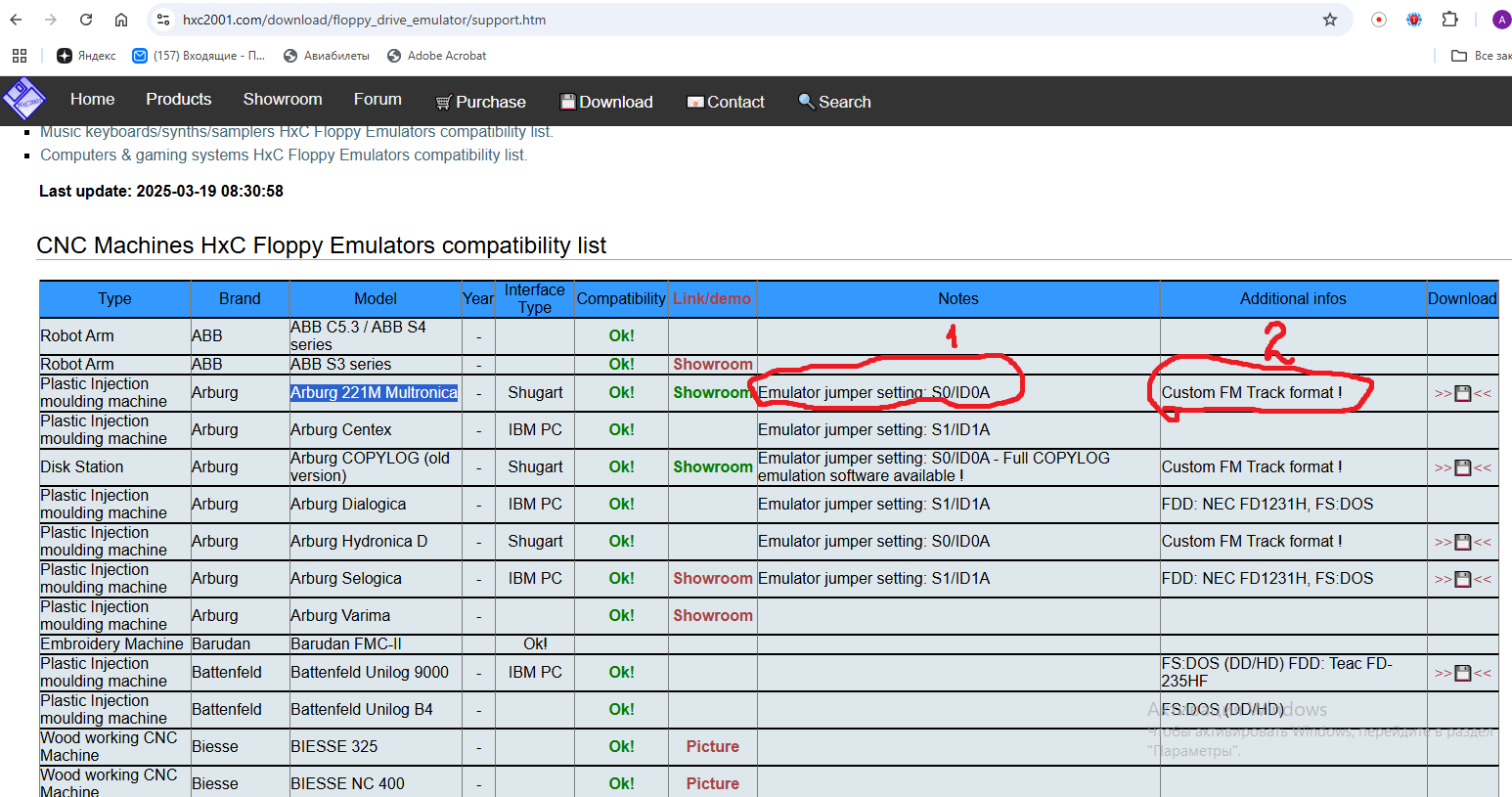Open the Яндекс bookmark

click(x=86, y=56)
